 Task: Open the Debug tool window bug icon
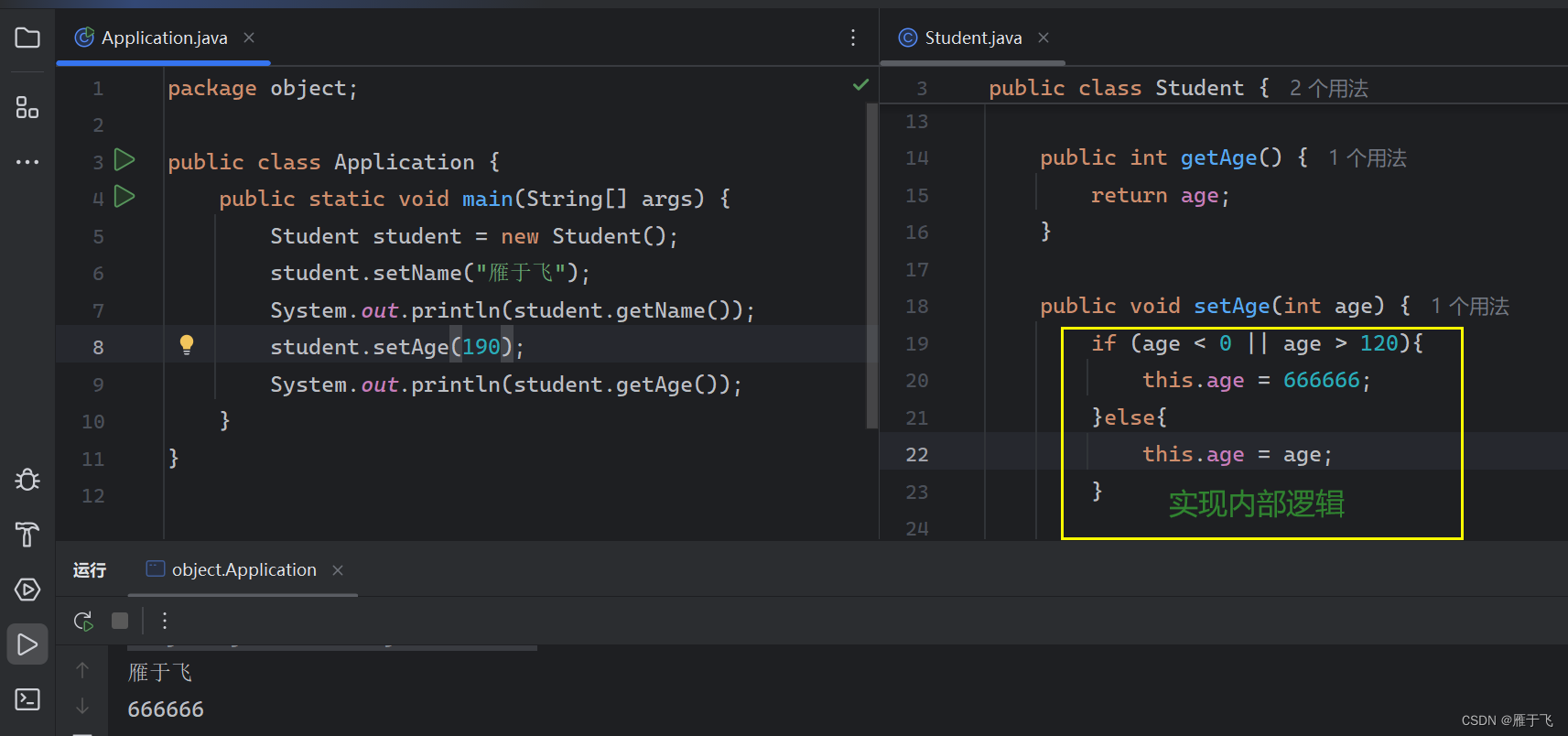27,480
